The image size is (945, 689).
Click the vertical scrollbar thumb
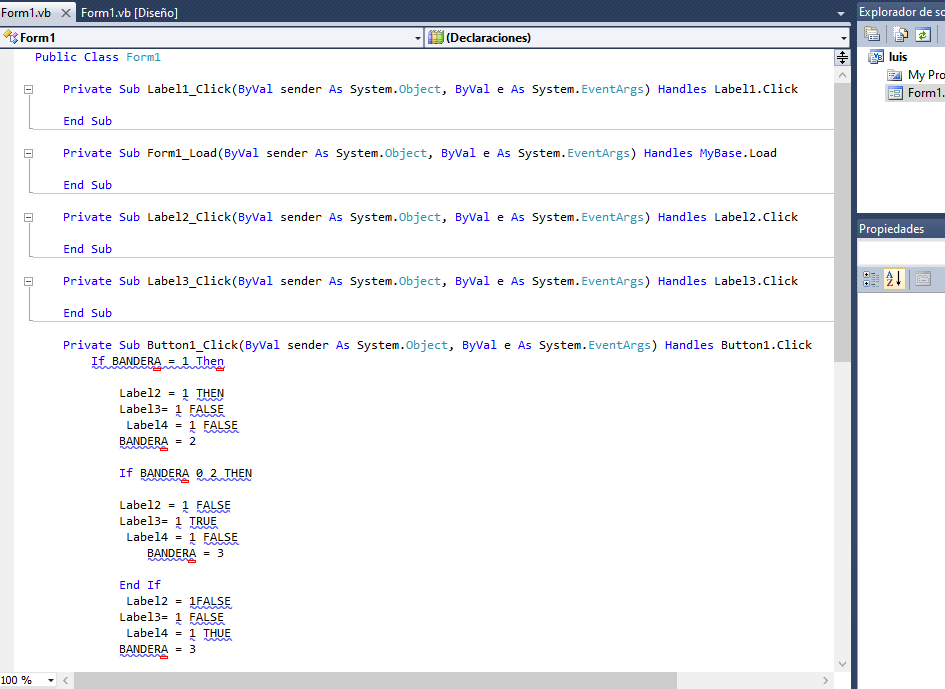pyautogui.click(x=842, y=222)
